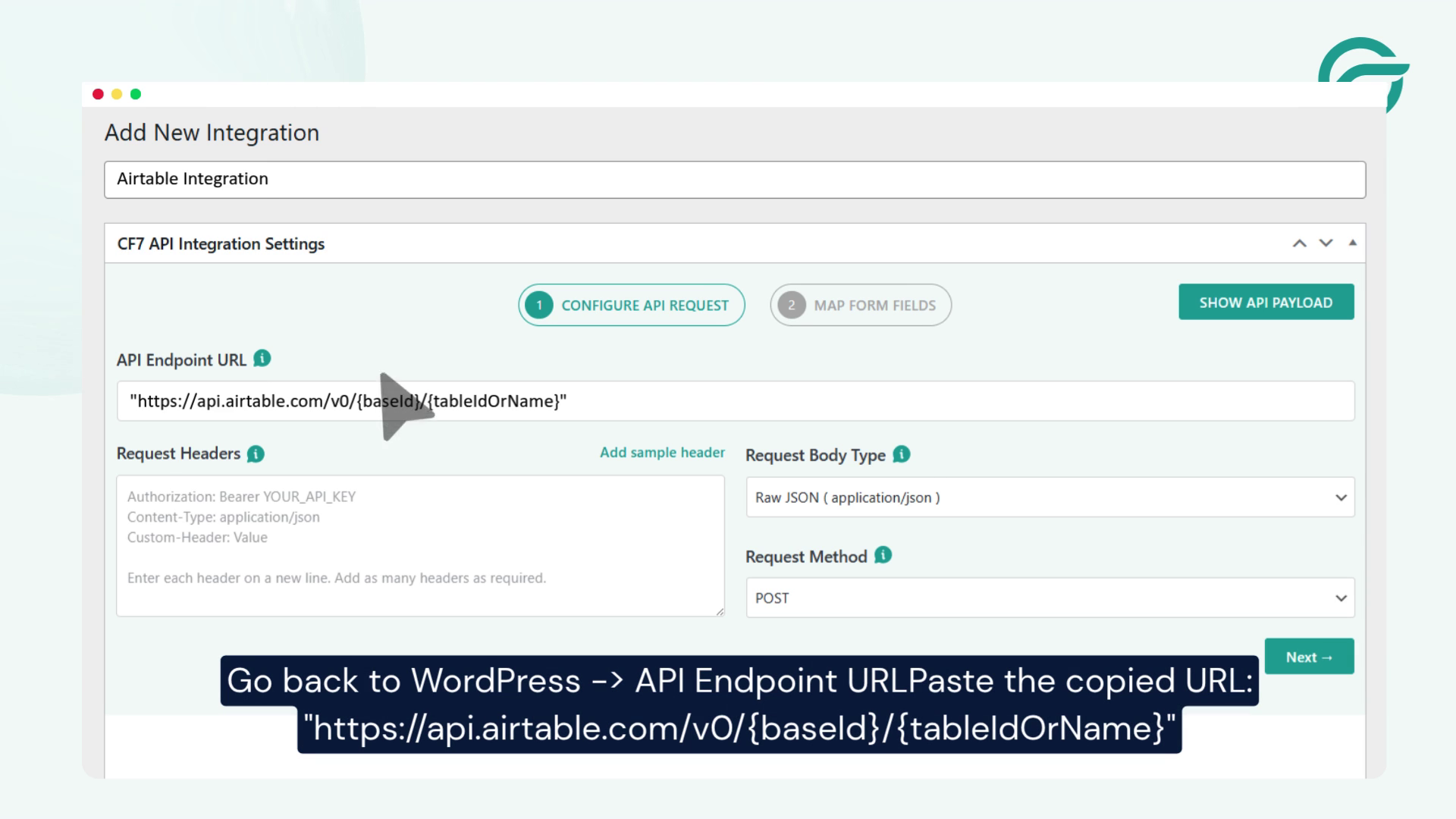Click into Request Headers textarea

click(x=420, y=546)
